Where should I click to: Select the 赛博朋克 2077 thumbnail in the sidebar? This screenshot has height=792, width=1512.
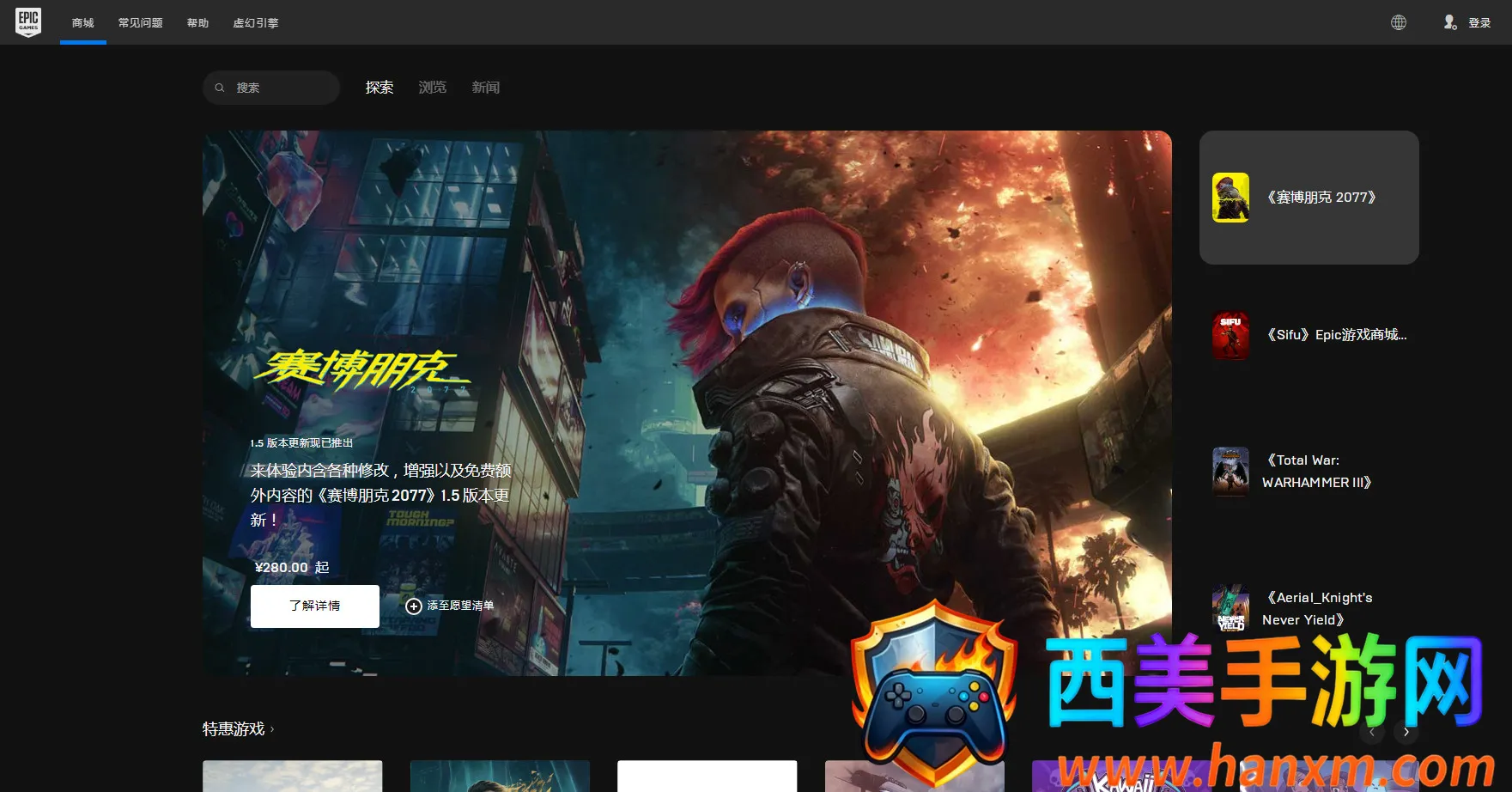1230,198
